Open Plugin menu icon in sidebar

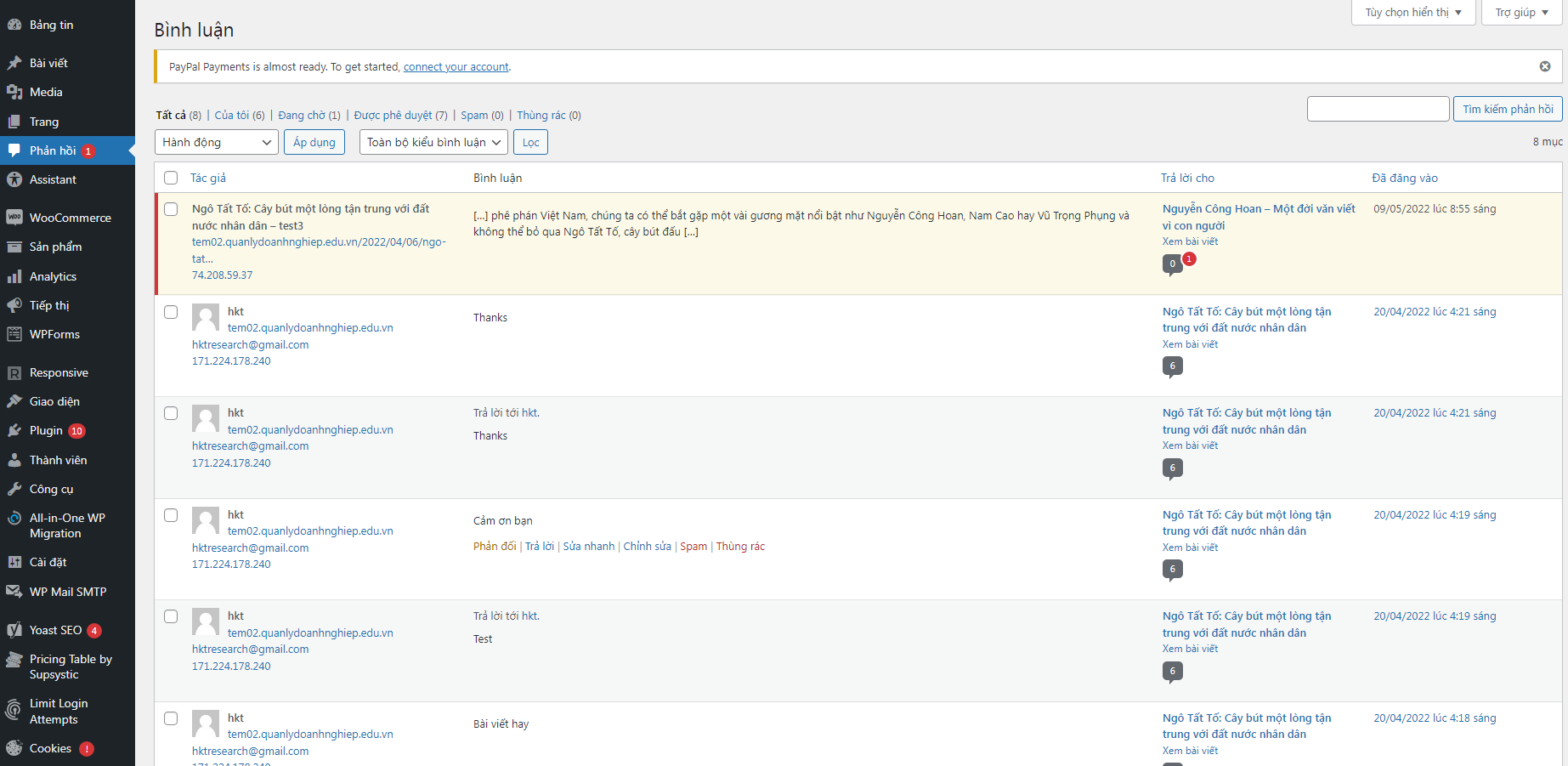point(14,431)
